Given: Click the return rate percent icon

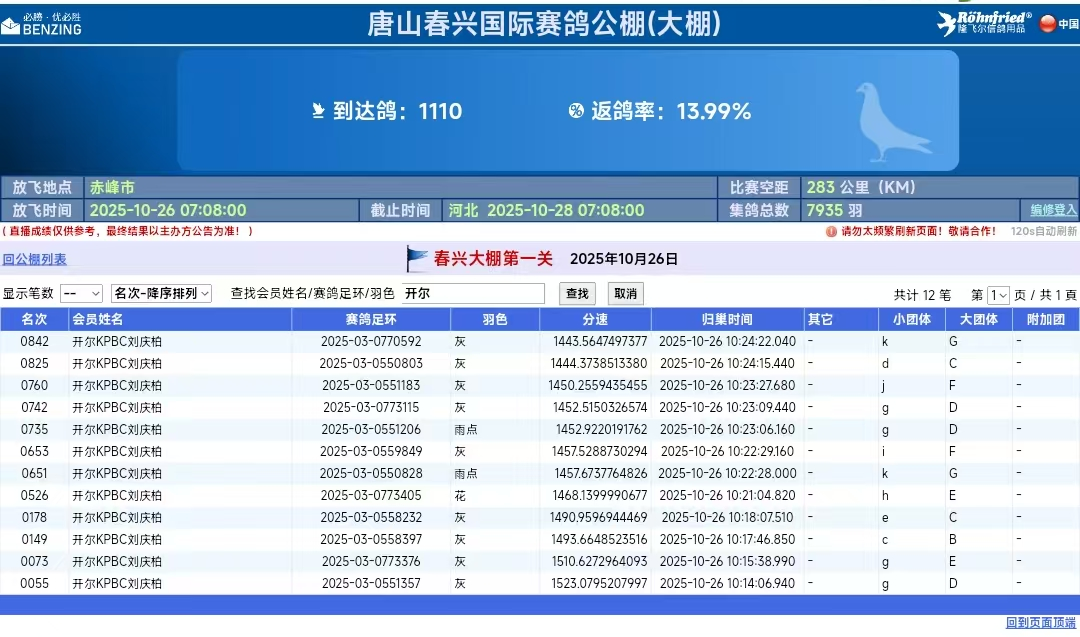Looking at the screenshot, I should tap(576, 111).
